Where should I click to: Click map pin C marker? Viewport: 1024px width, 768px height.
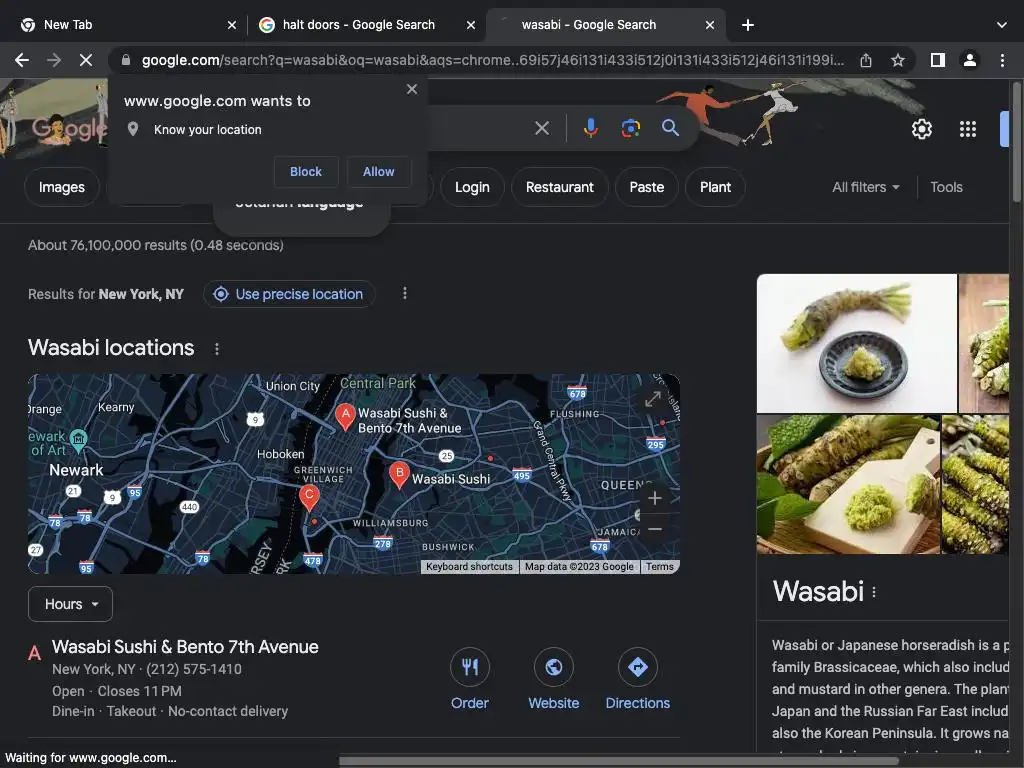click(x=309, y=497)
